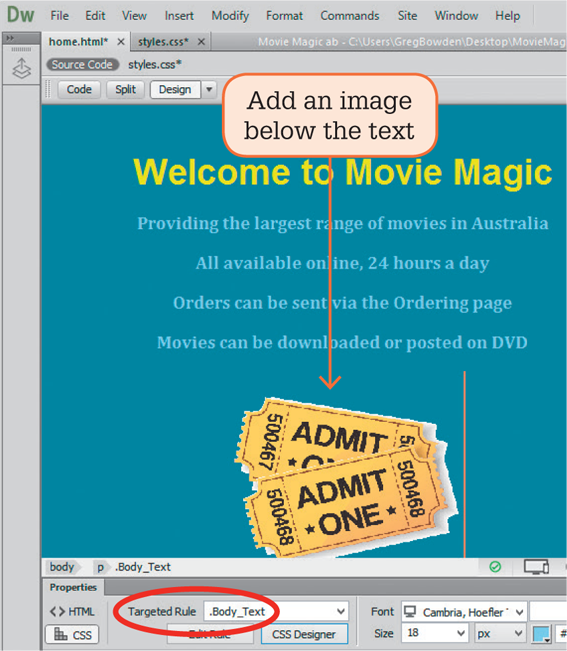567x651 pixels.
Task: Click the layers icon in the side panel
Action: pyautogui.click(x=21, y=69)
